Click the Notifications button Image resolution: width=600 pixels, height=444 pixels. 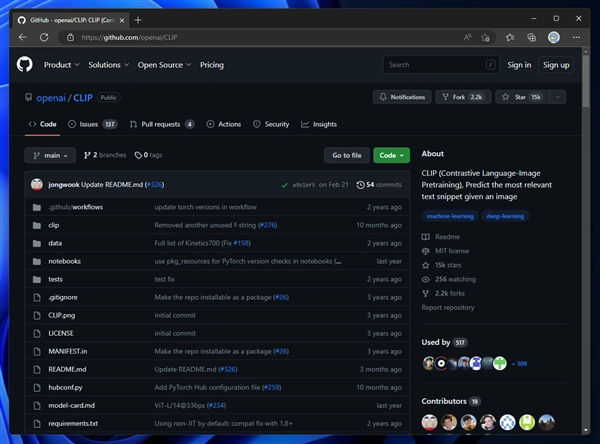coord(402,97)
